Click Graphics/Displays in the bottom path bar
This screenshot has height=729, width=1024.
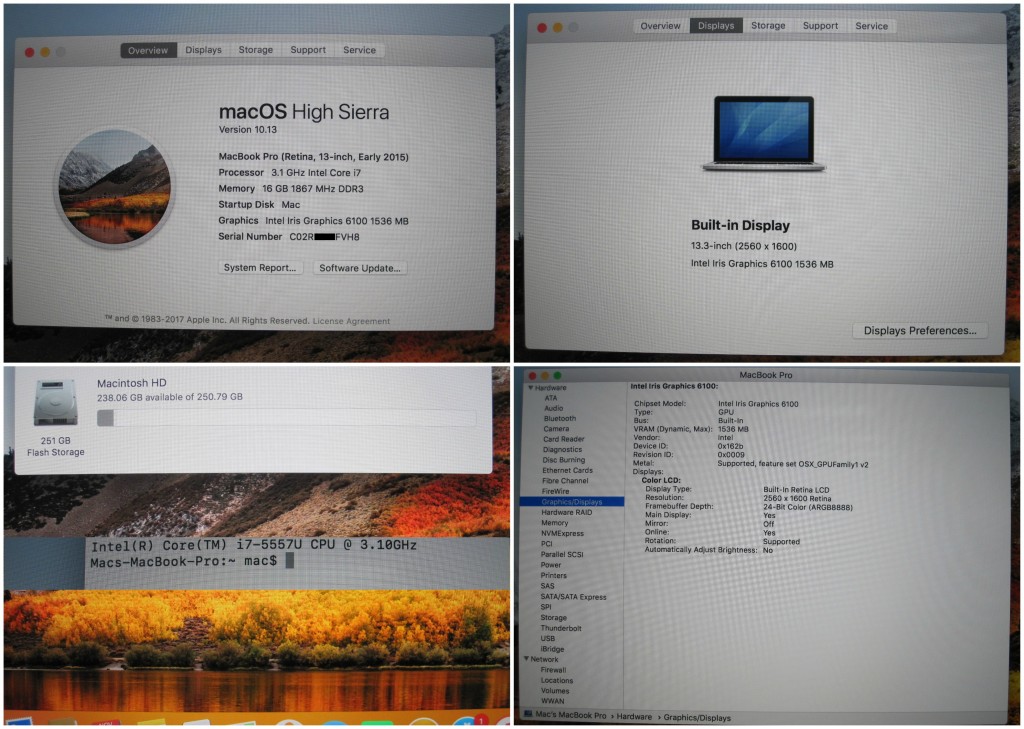697,718
